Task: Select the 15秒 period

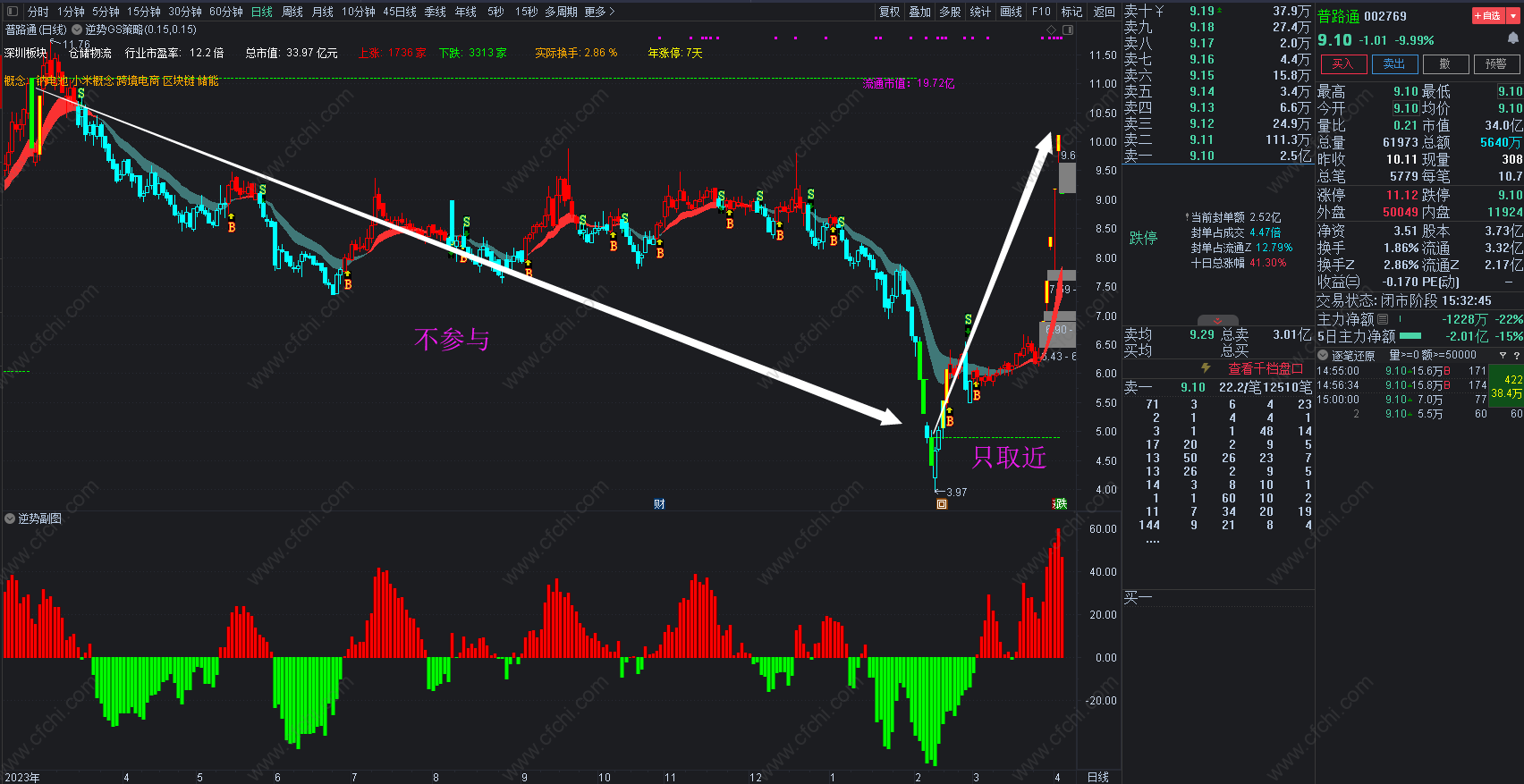Action: pyautogui.click(x=527, y=12)
